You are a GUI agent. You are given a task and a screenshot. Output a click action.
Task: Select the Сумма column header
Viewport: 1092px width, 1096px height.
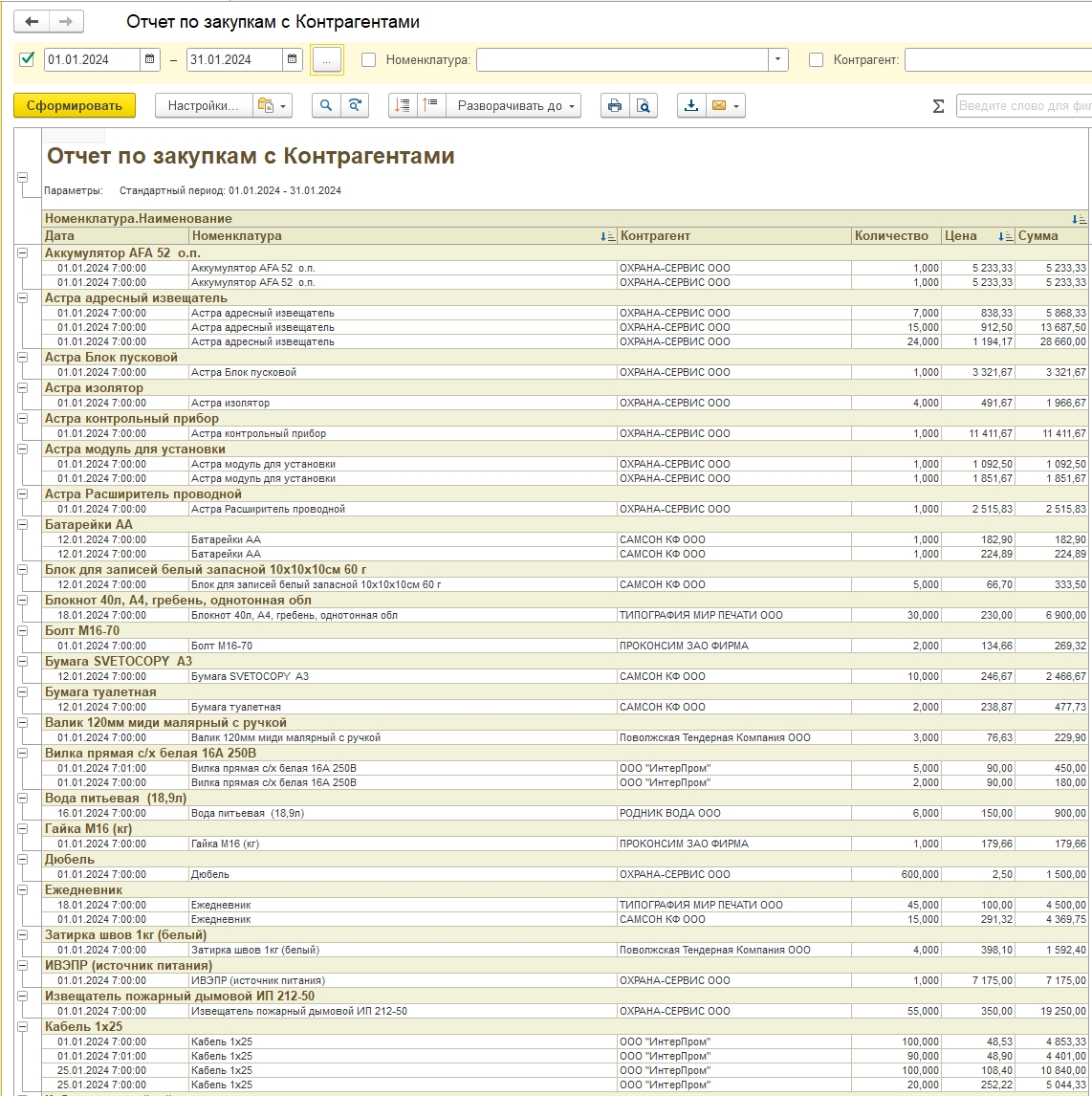pyautogui.click(x=1052, y=236)
